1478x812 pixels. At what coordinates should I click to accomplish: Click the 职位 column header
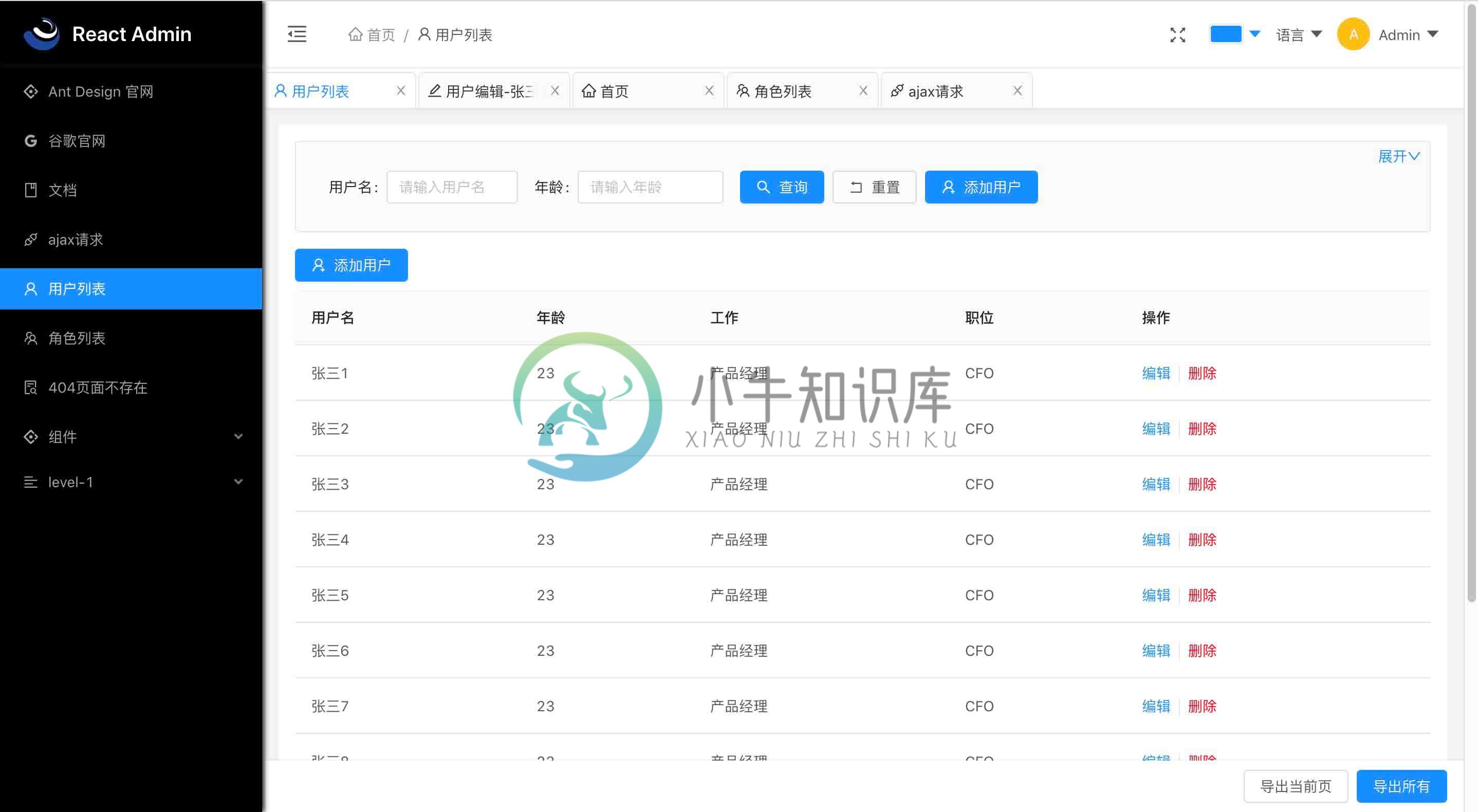point(980,318)
